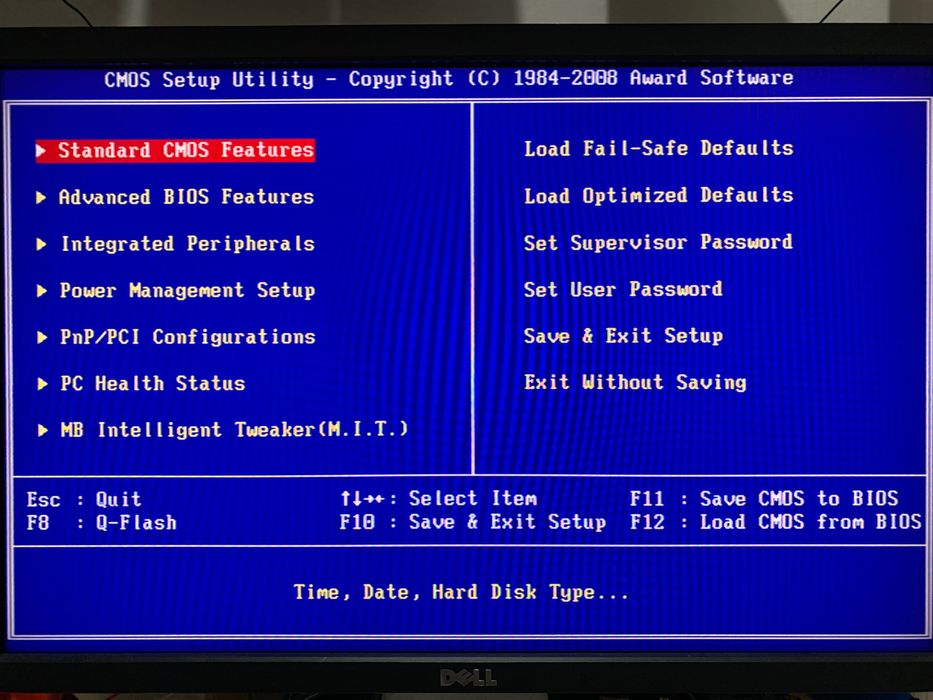Screen dimensions: 933x700
Task: Open Advanced BIOS Features
Action: click(x=186, y=197)
